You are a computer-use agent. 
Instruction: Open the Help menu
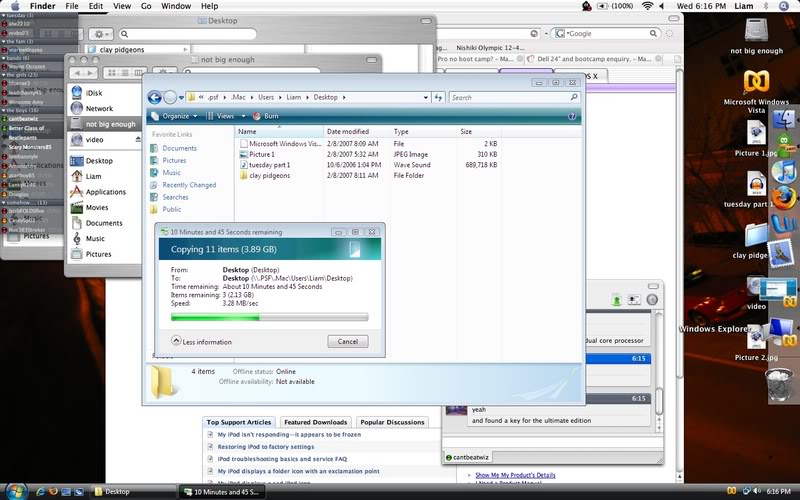tap(209, 6)
